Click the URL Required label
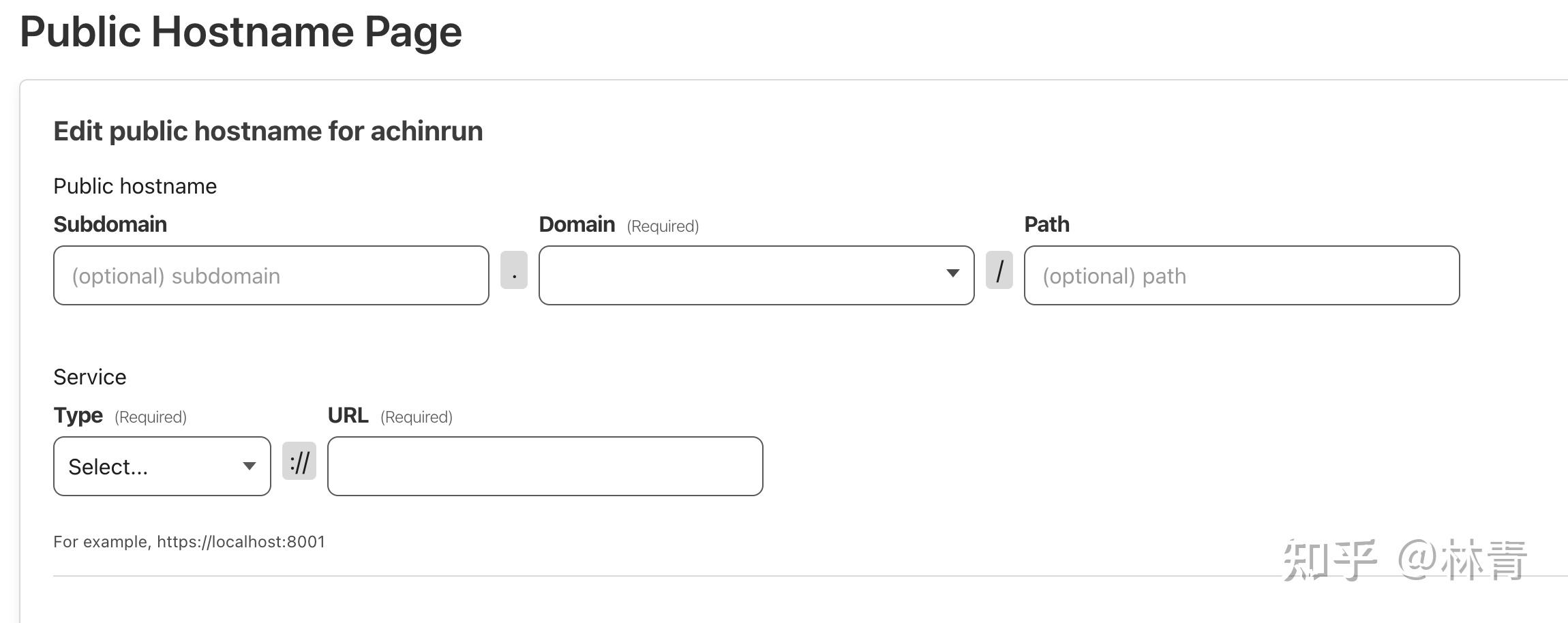This screenshot has width=1568, height=623. (x=390, y=415)
